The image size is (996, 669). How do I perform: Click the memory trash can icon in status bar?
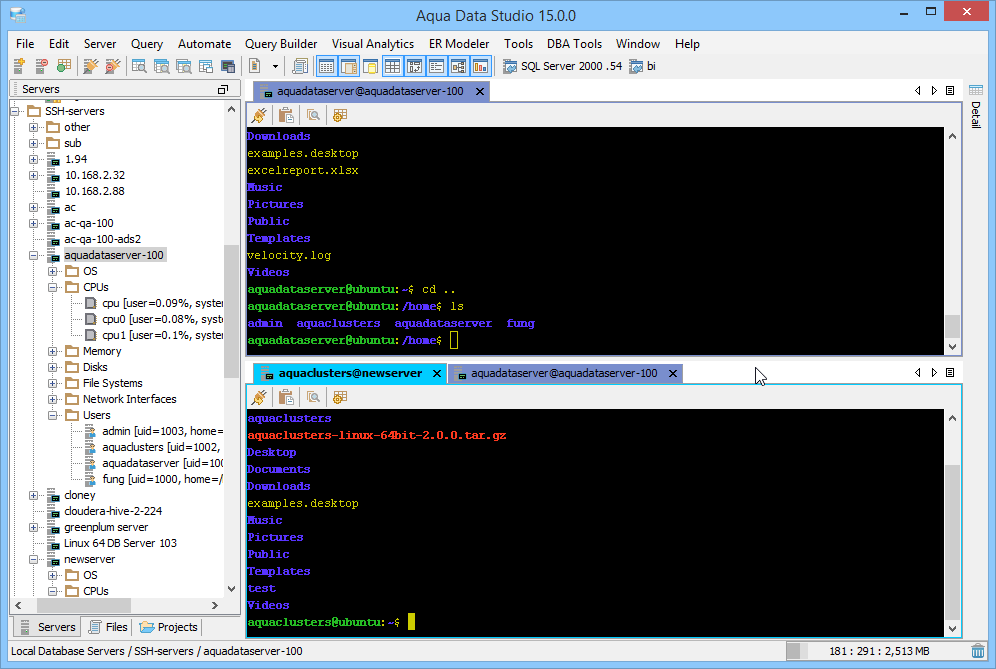pyautogui.click(x=977, y=651)
